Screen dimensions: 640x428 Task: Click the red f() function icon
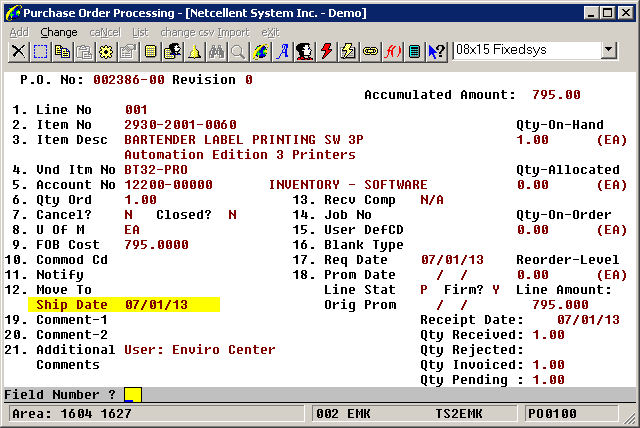392,52
